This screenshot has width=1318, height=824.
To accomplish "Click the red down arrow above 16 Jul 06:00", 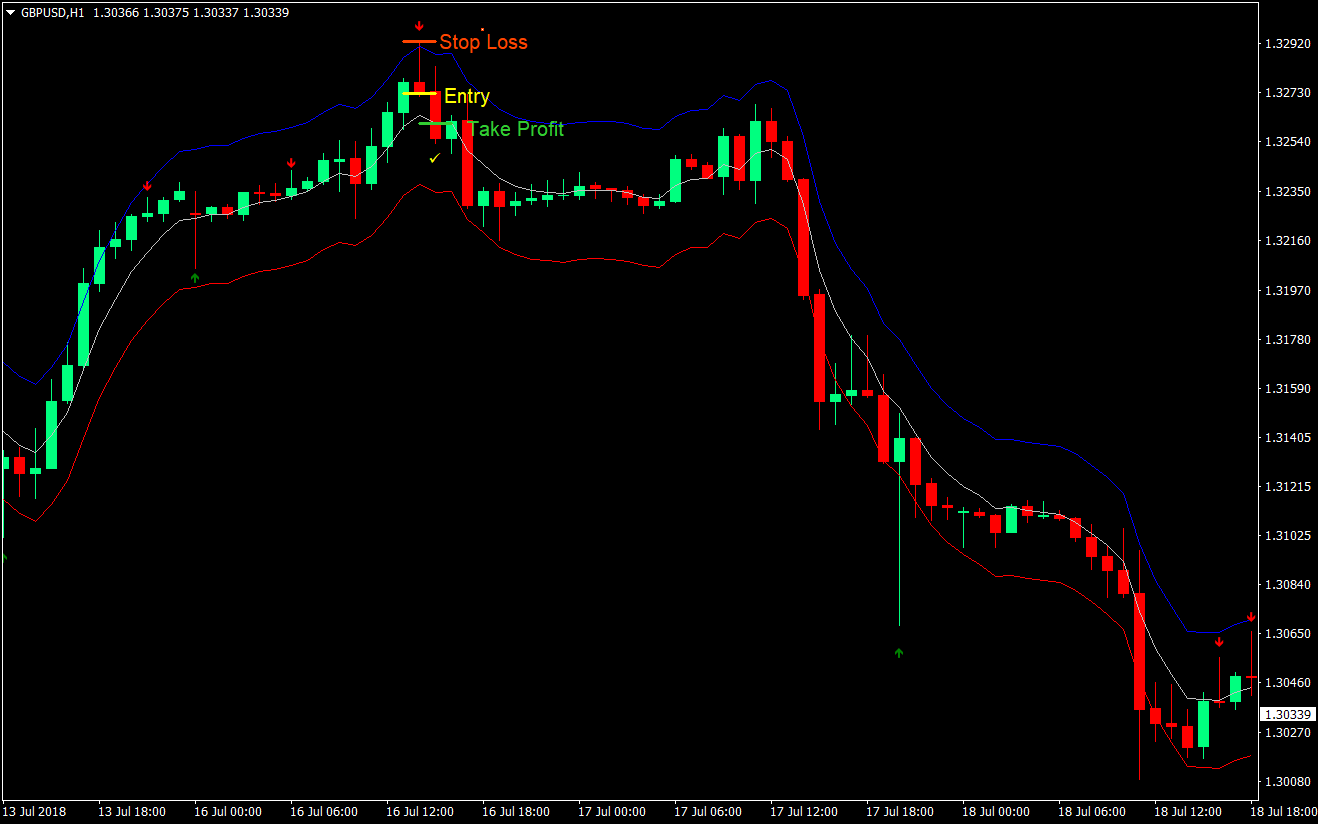I will point(291,162).
